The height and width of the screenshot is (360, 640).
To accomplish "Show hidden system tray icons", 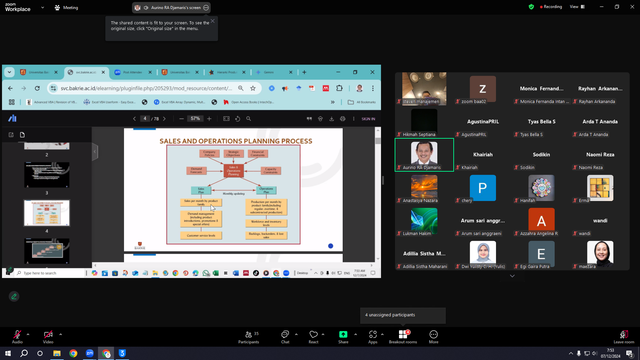I will 571,353.
